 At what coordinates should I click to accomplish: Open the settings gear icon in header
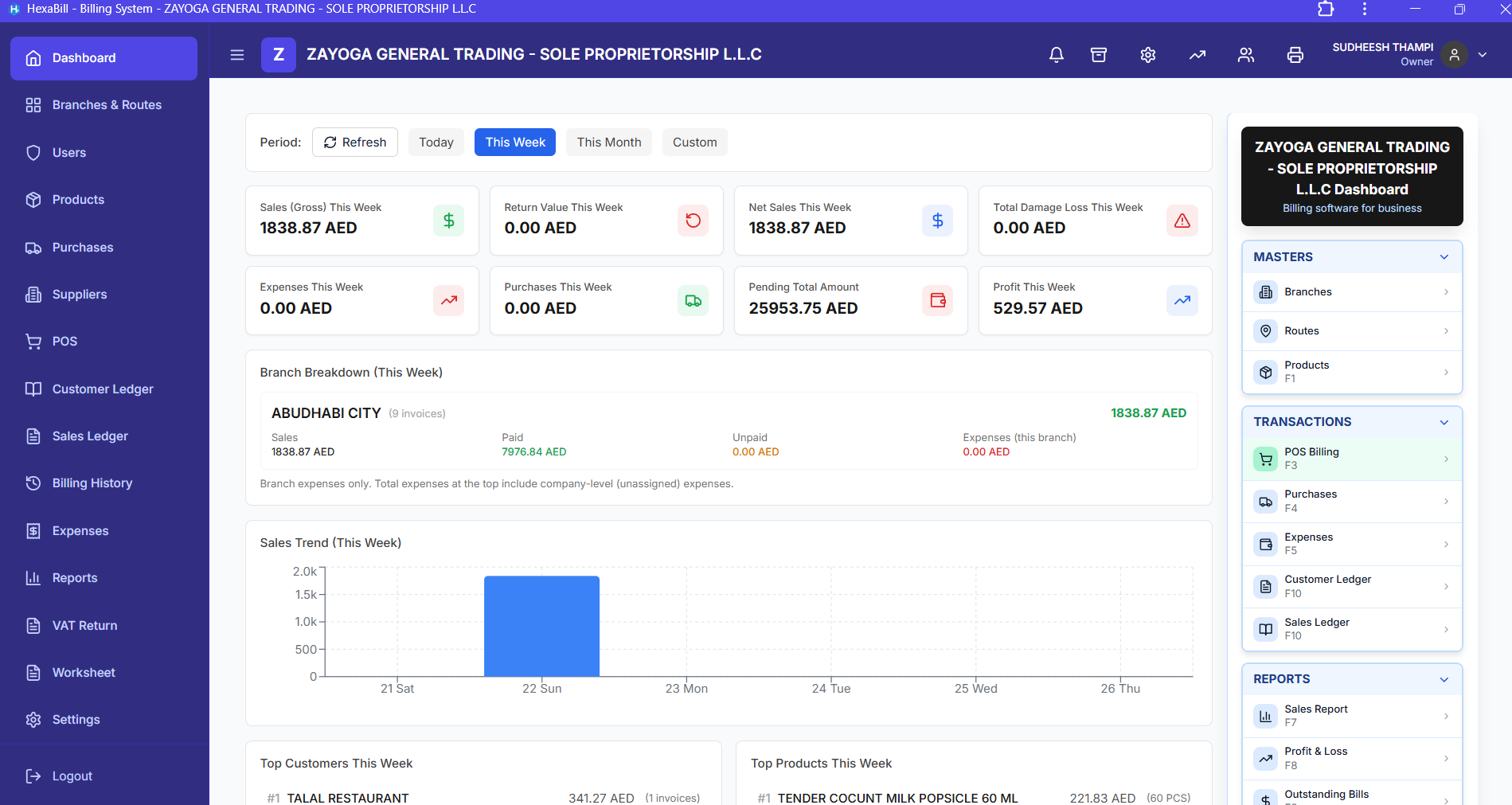click(x=1148, y=55)
